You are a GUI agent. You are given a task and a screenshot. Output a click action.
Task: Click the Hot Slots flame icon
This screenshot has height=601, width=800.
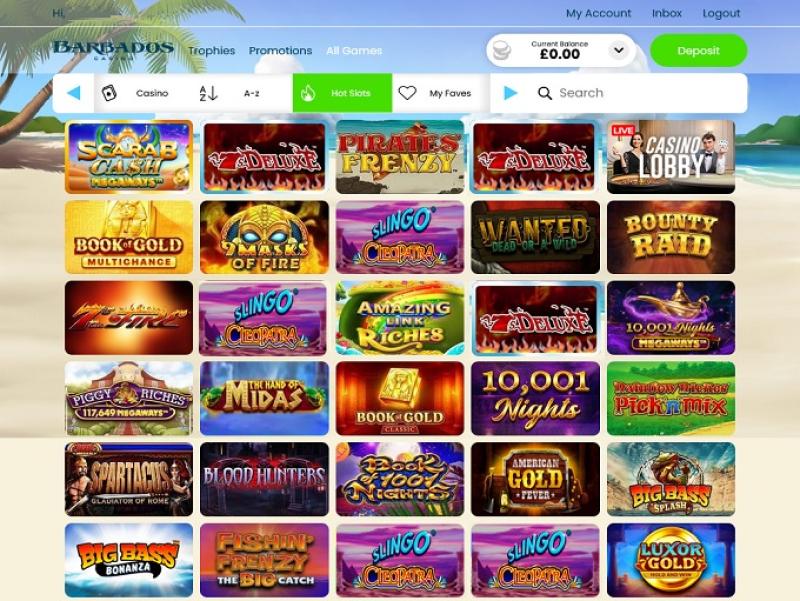308,93
